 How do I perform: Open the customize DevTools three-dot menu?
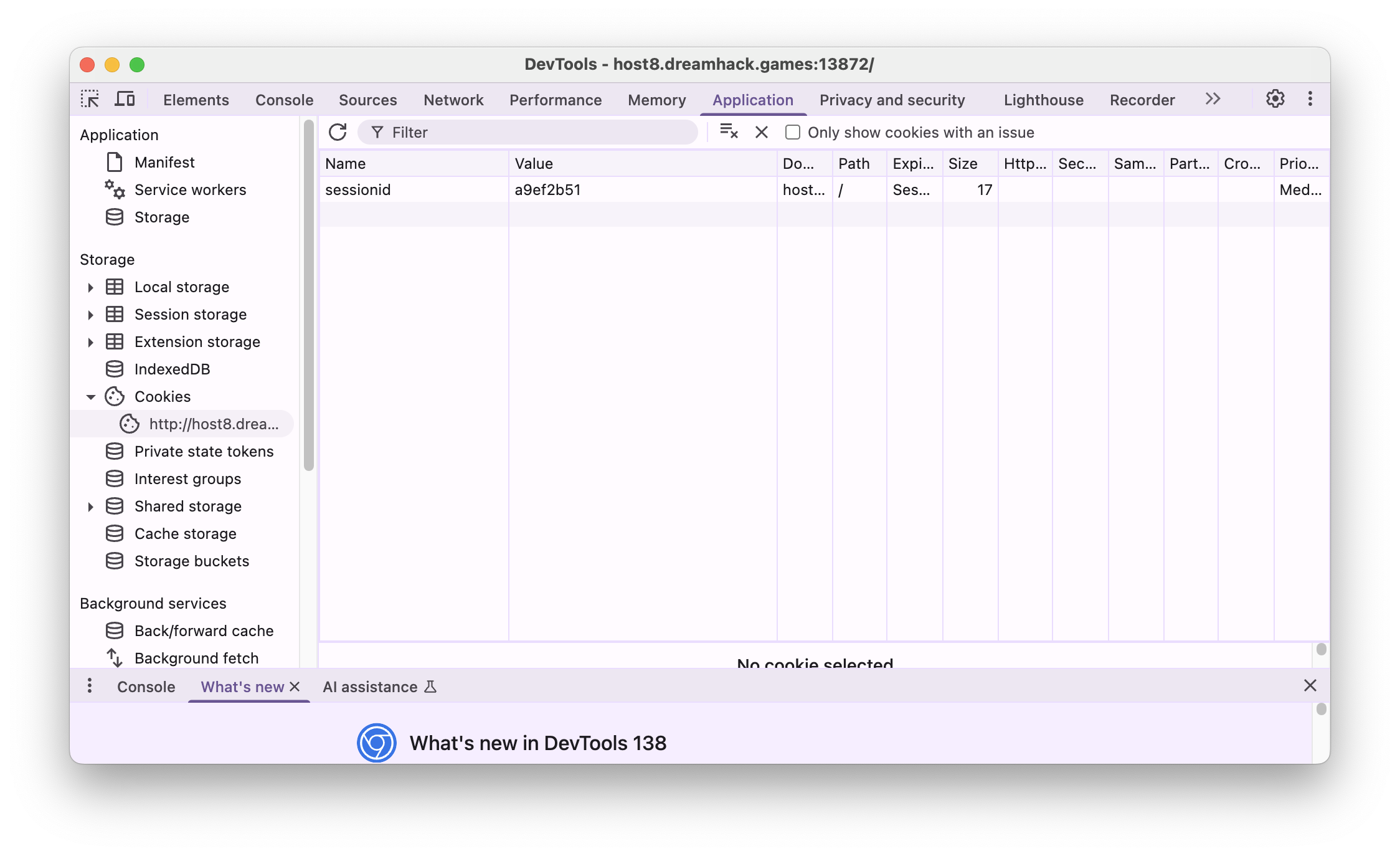click(x=1310, y=99)
